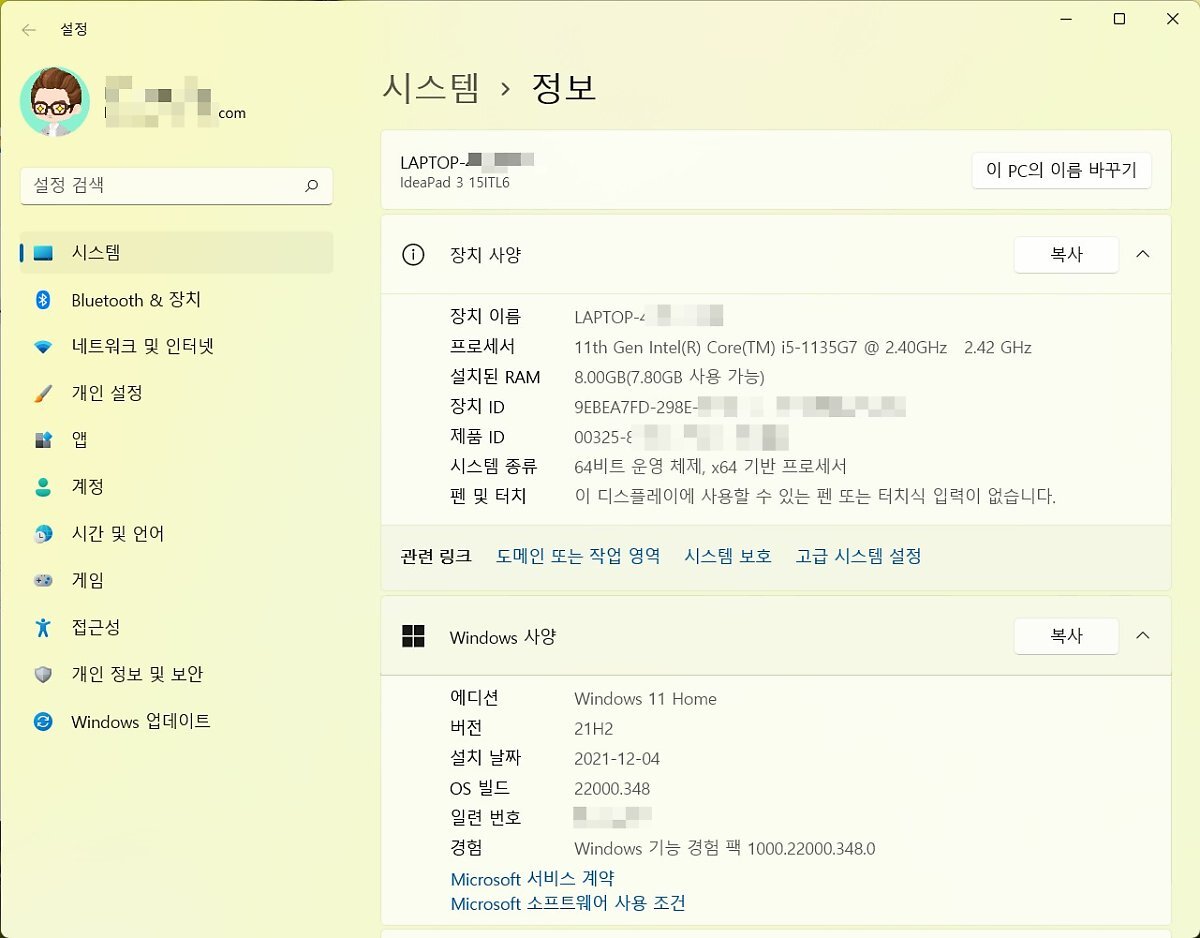Viewport: 1200px width, 938px height.
Task: Open Microsoft 소프트웨어 사용 조건 link
Action: (x=568, y=904)
